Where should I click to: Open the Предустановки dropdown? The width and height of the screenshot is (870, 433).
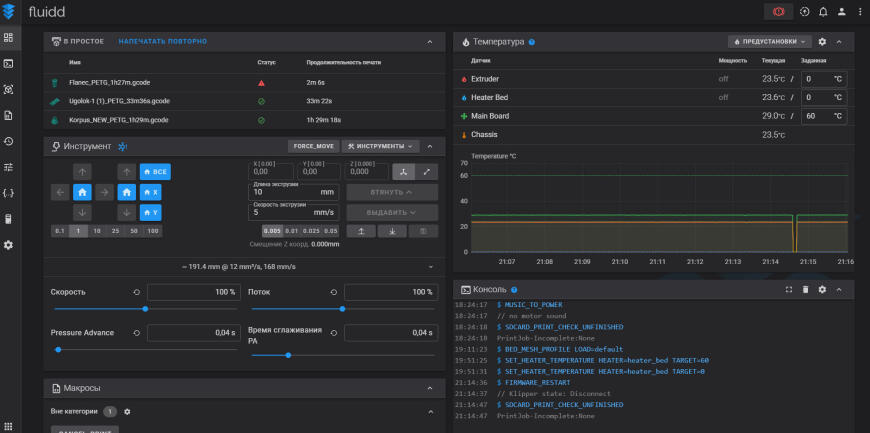click(x=769, y=42)
